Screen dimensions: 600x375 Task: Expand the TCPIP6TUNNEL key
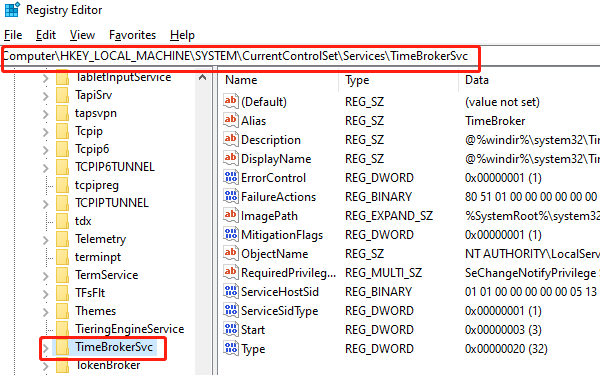[x=46, y=168]
